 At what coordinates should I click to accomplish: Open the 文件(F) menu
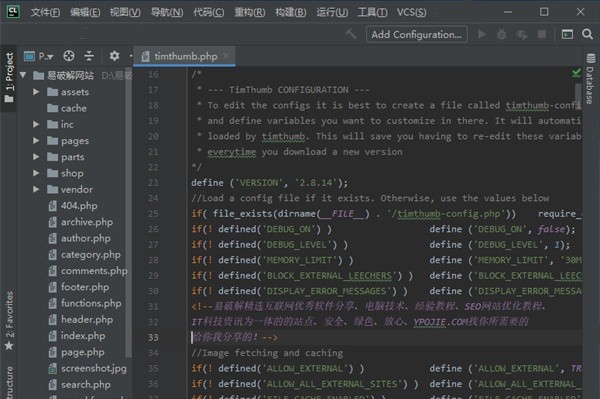pyautogui.click(x=45, y=12)
